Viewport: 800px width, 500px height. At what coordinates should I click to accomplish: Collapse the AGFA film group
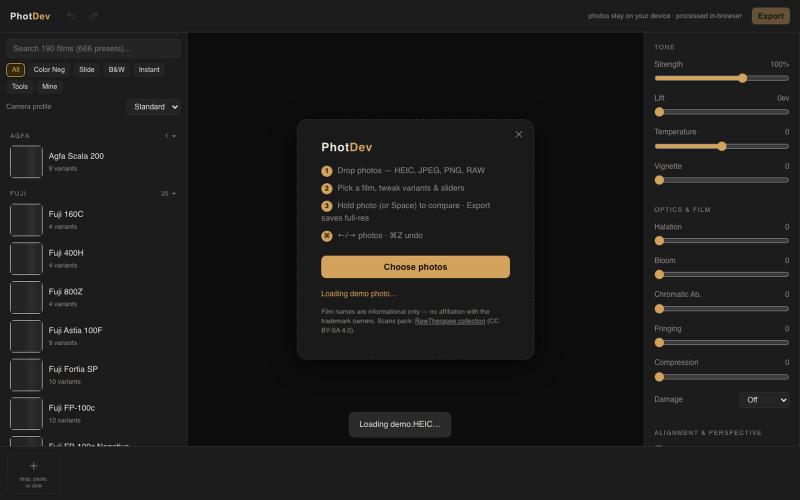point(93,136)
